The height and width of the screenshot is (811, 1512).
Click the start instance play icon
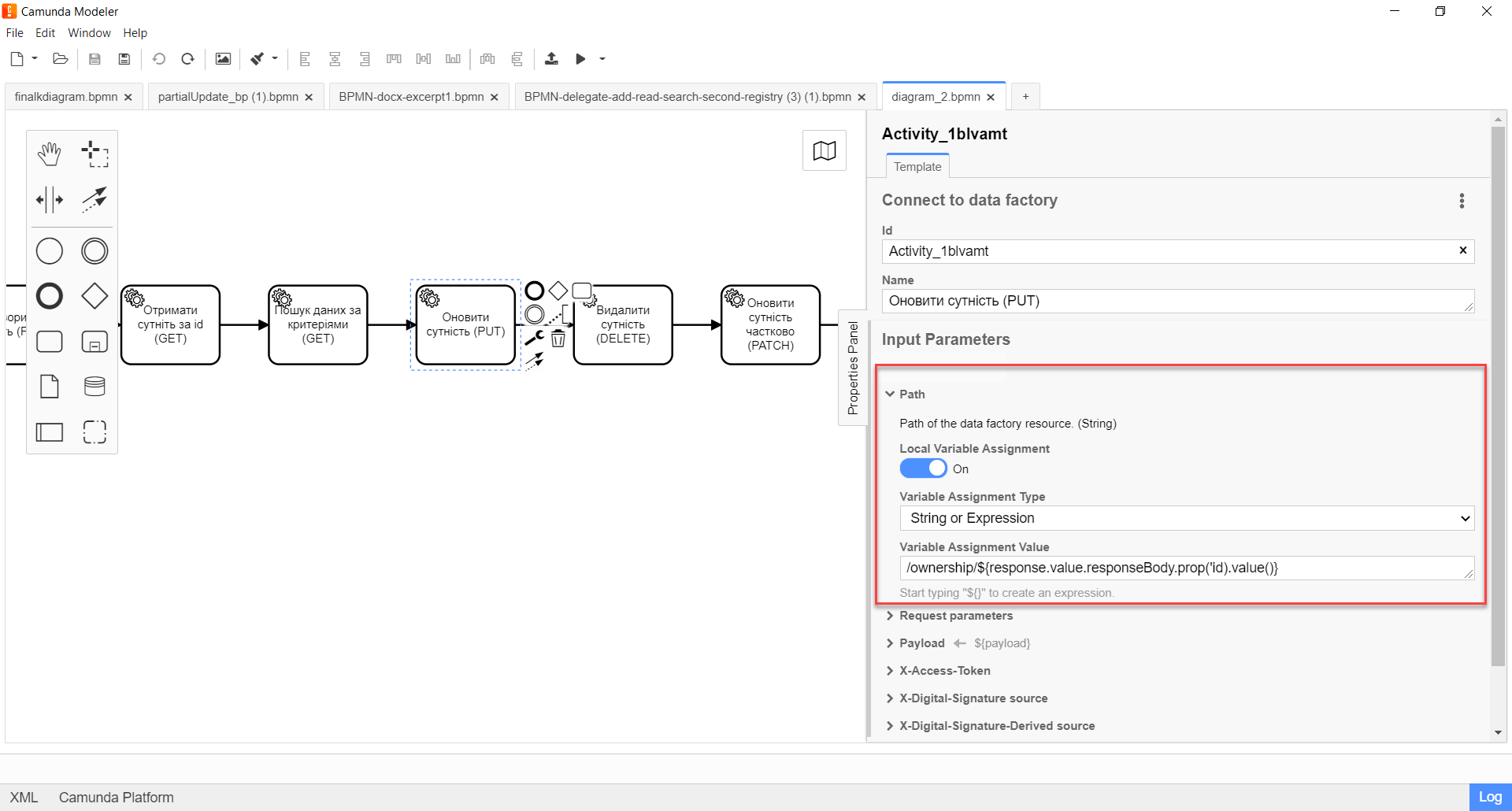[580, 59]
